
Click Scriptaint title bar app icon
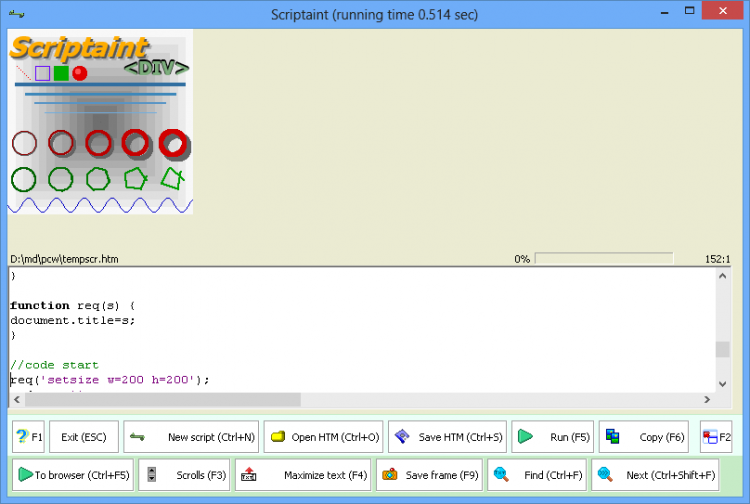click(x=17, y=14)
